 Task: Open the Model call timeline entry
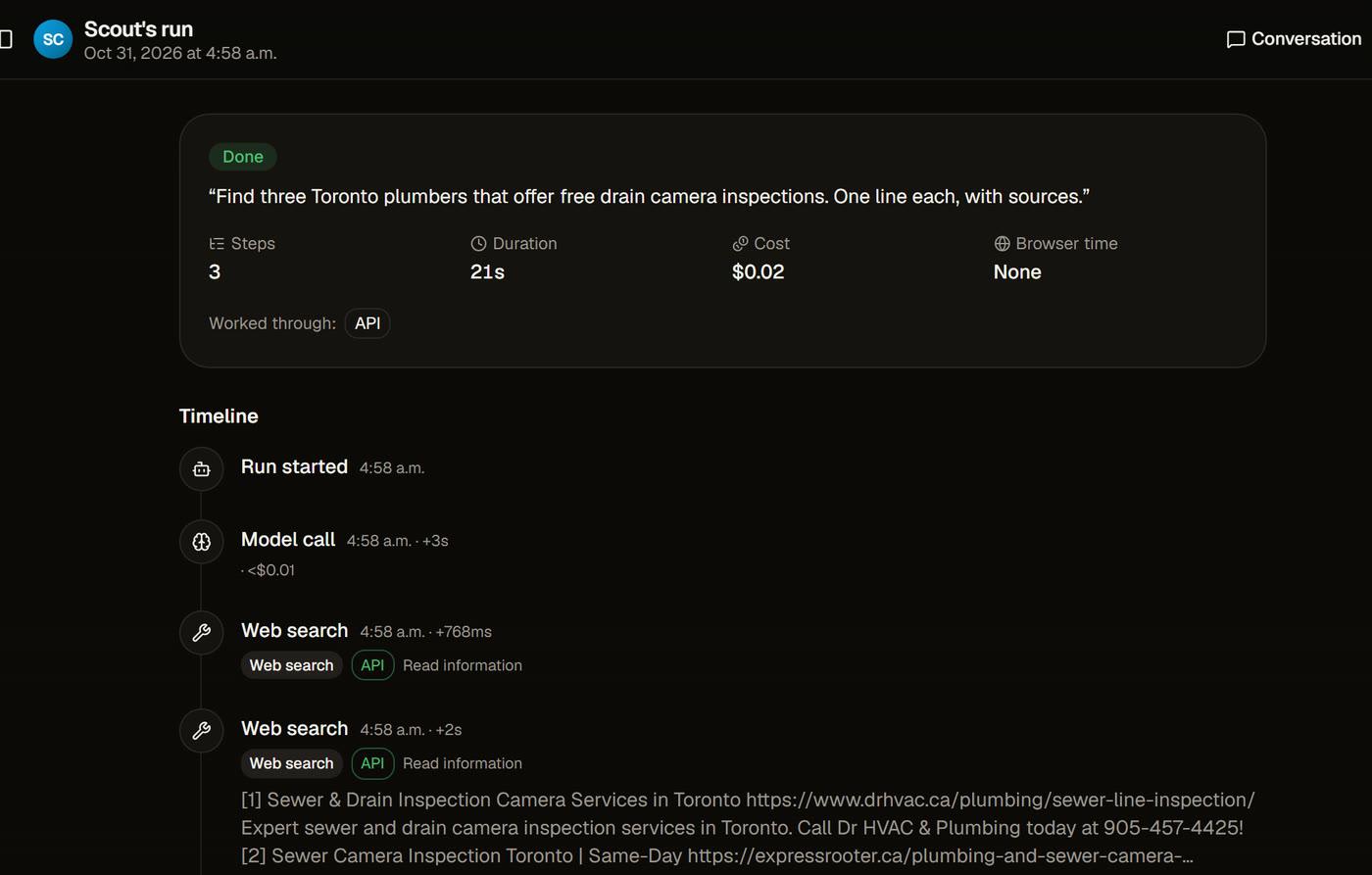pos(288,540)
